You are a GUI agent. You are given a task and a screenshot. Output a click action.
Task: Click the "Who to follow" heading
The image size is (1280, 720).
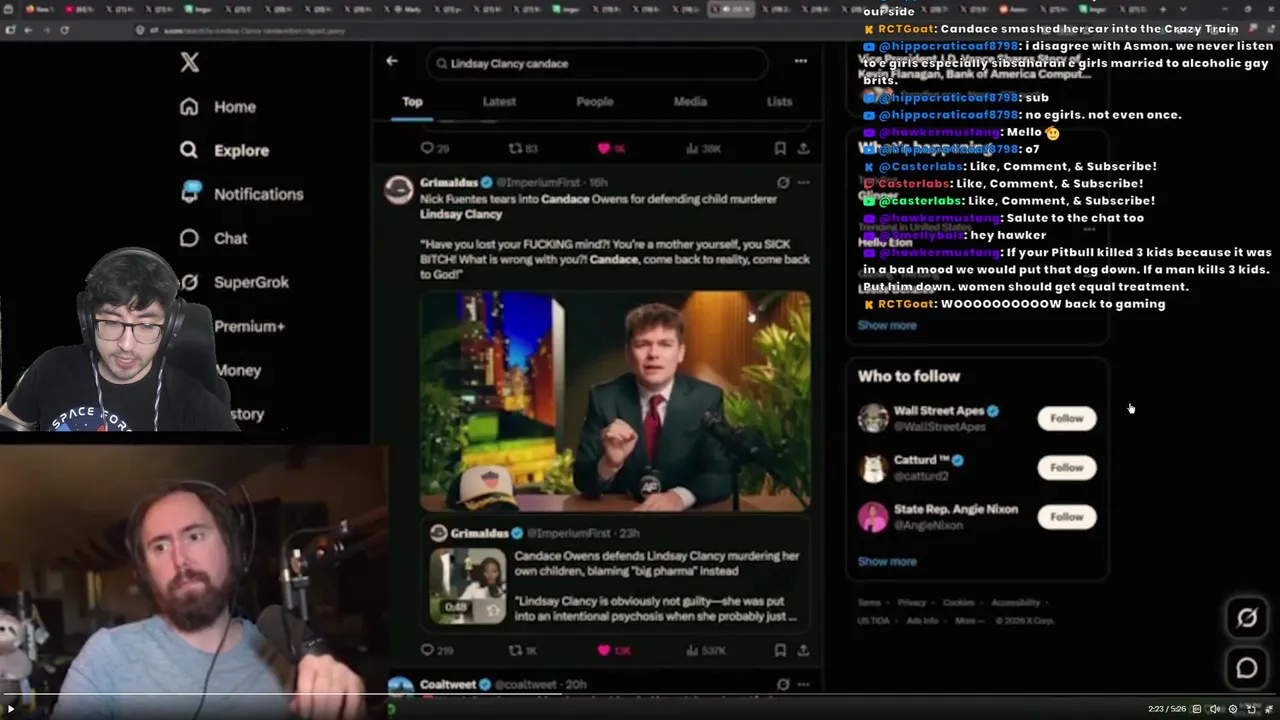(x=908, y=376)
